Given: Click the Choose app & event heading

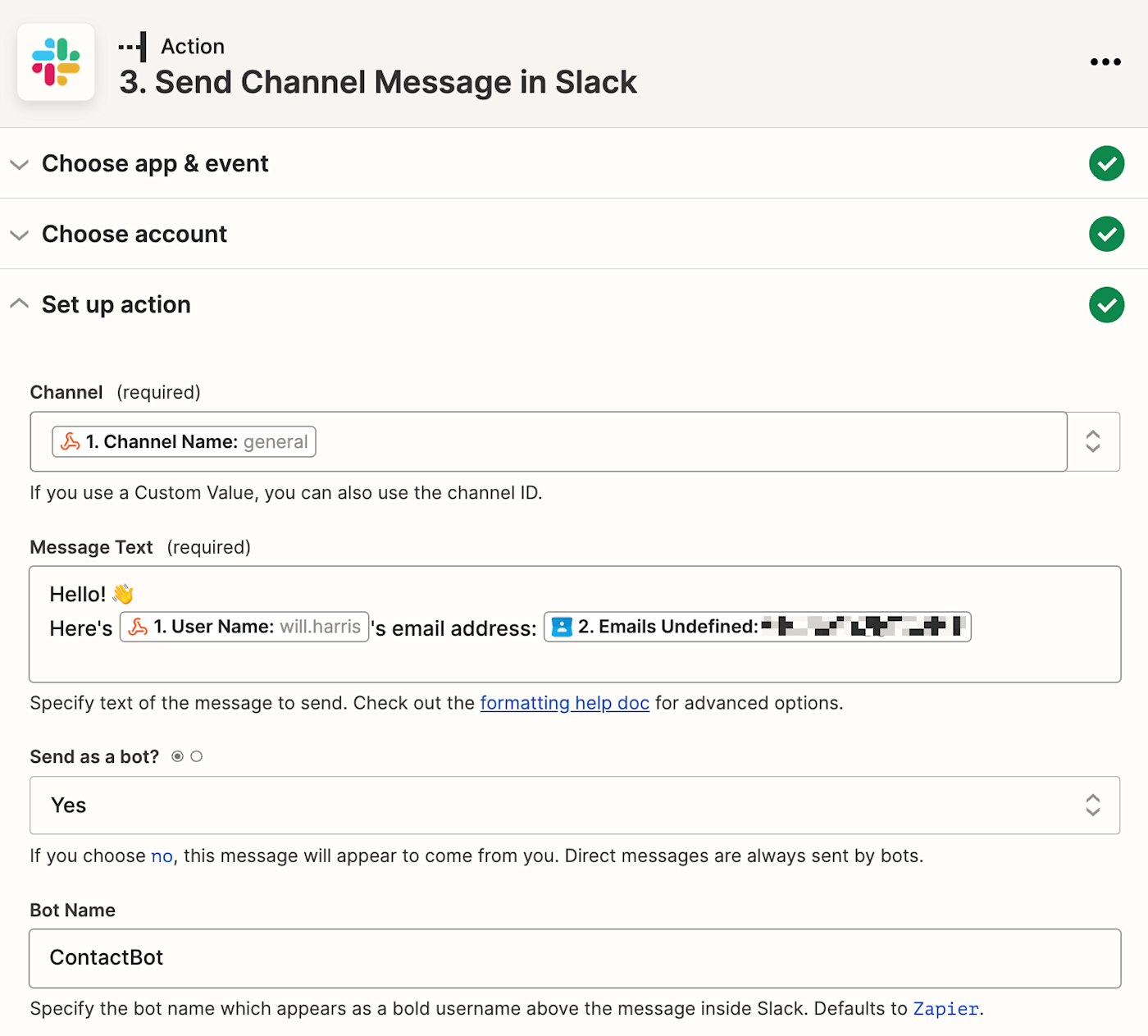Looking at the screenshot, I should 155,163.
